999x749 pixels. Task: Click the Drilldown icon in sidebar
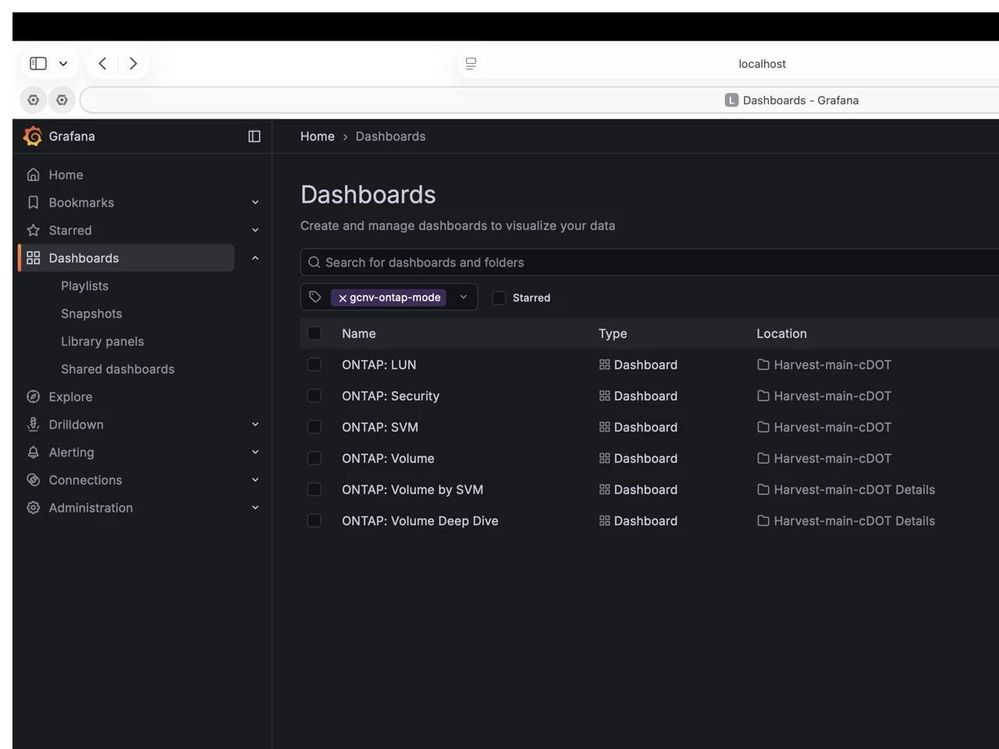(x=33, y=424)
